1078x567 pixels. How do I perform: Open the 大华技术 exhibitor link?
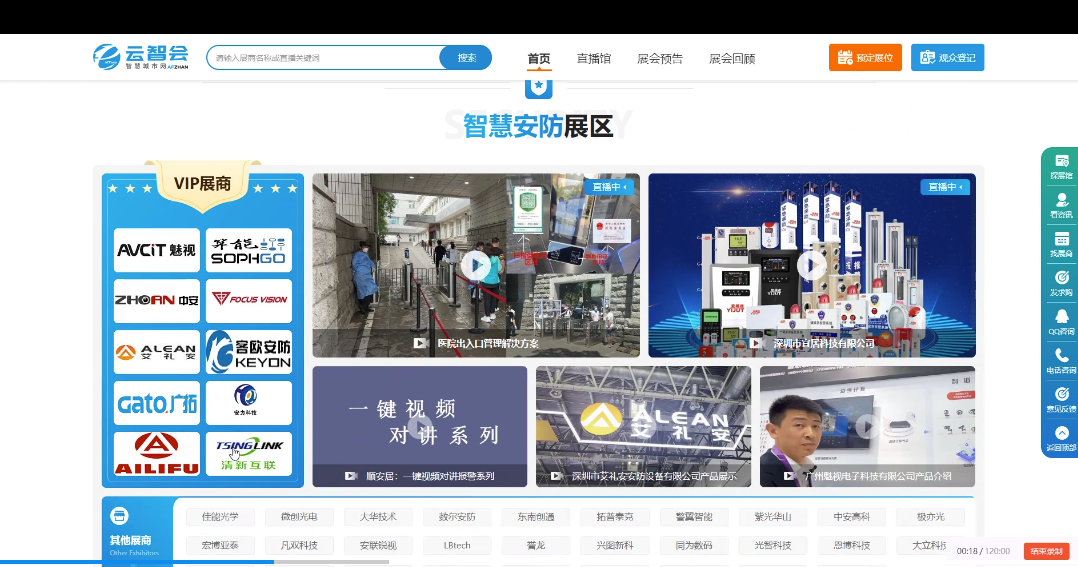tap(378, 517)
